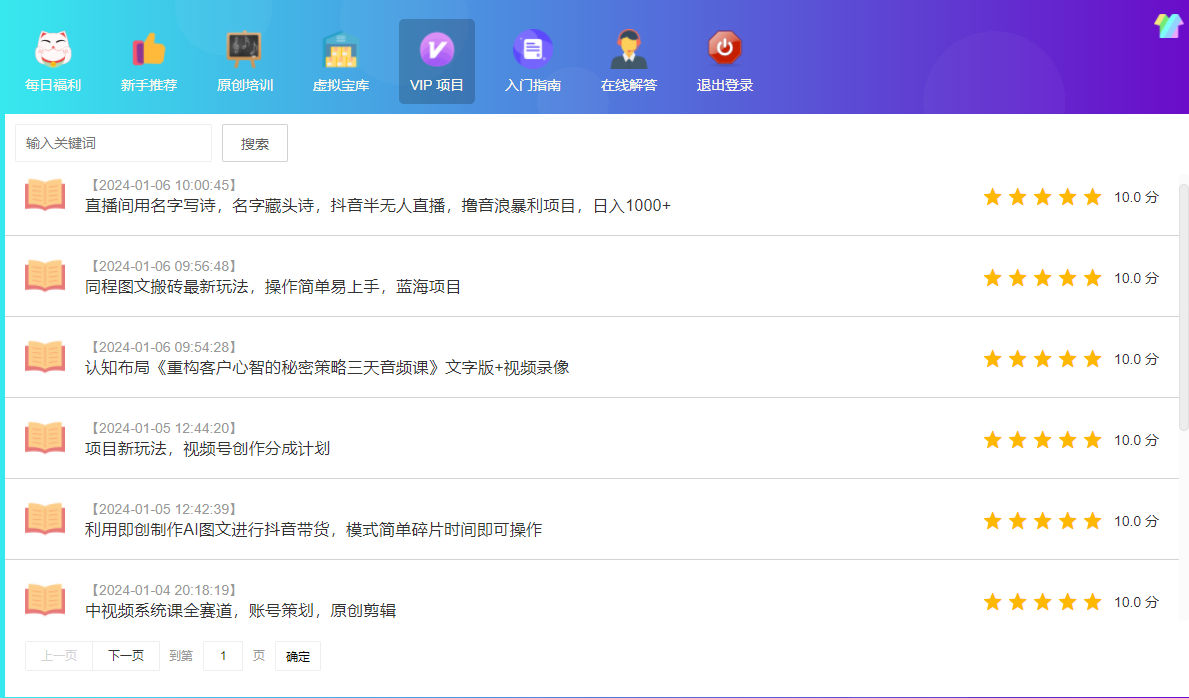Image resolution: width=1189 pixels, height=698 pixels.
Task: Click the page number input box
Action: point(223,656)
